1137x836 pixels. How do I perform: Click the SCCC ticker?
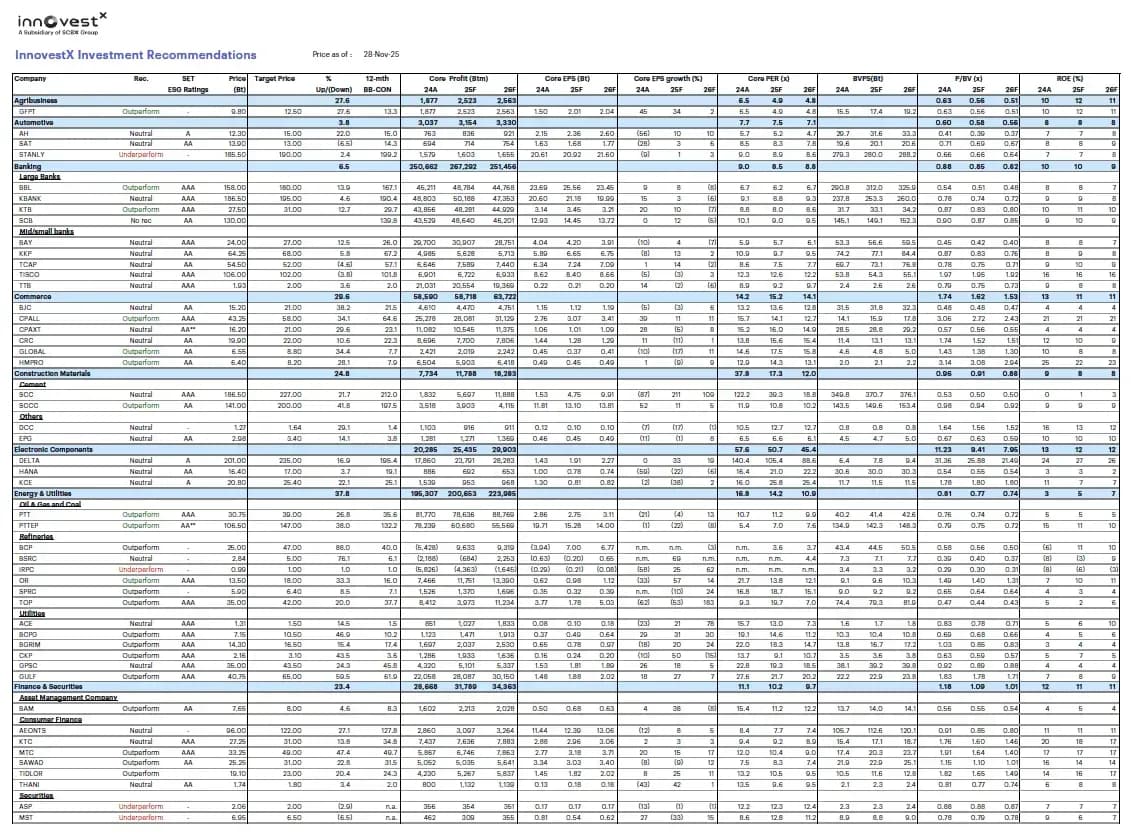28,406
